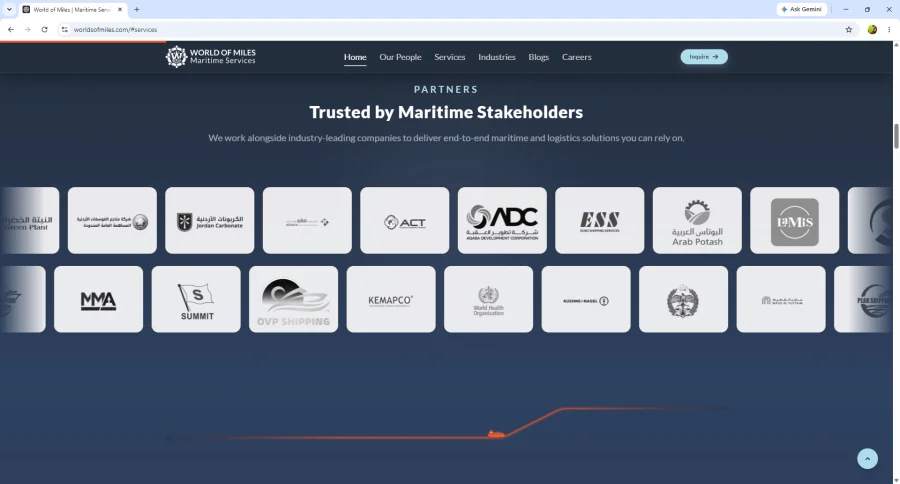Viewport: 900px width, 484px height.
Task: Click the Summit flag logo card
Action: click(x=196, y=299)
